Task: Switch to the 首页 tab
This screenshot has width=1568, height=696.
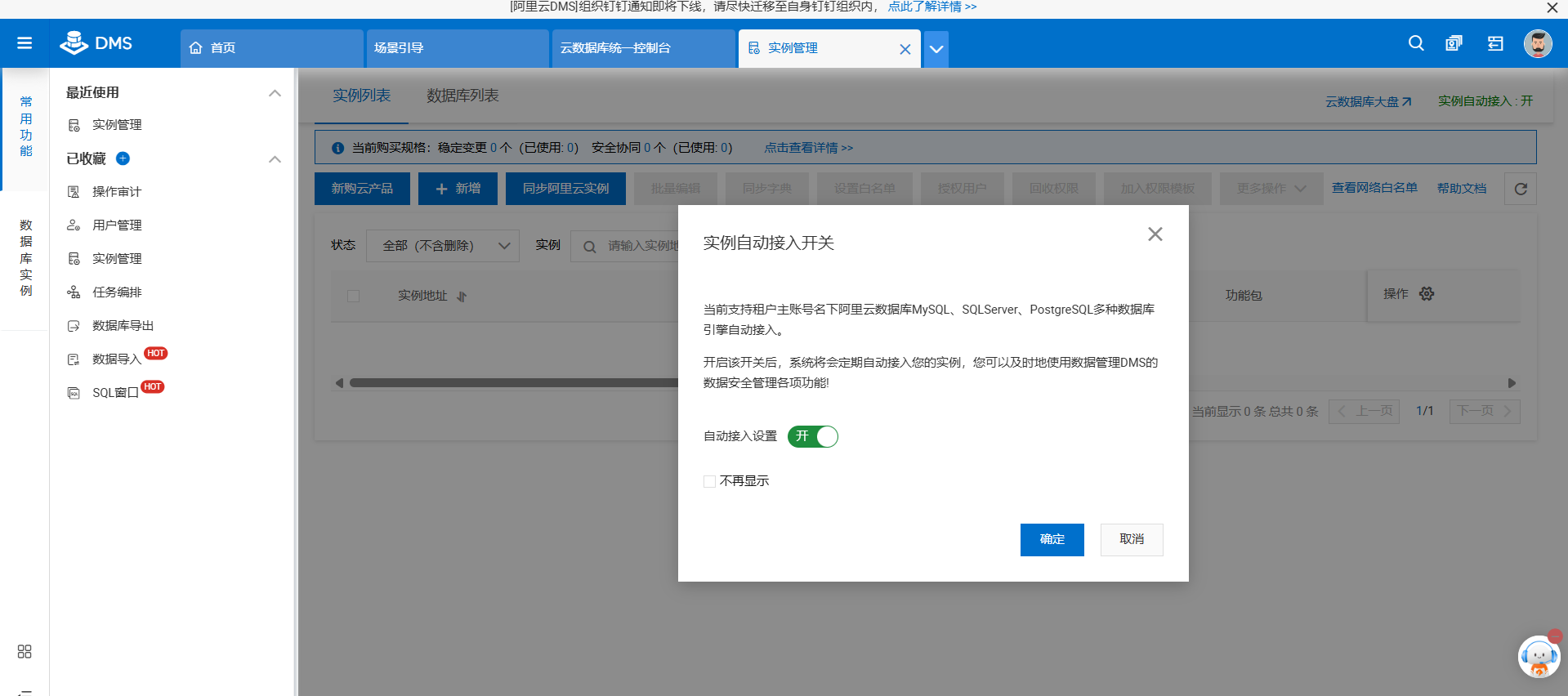Action: 272,48
